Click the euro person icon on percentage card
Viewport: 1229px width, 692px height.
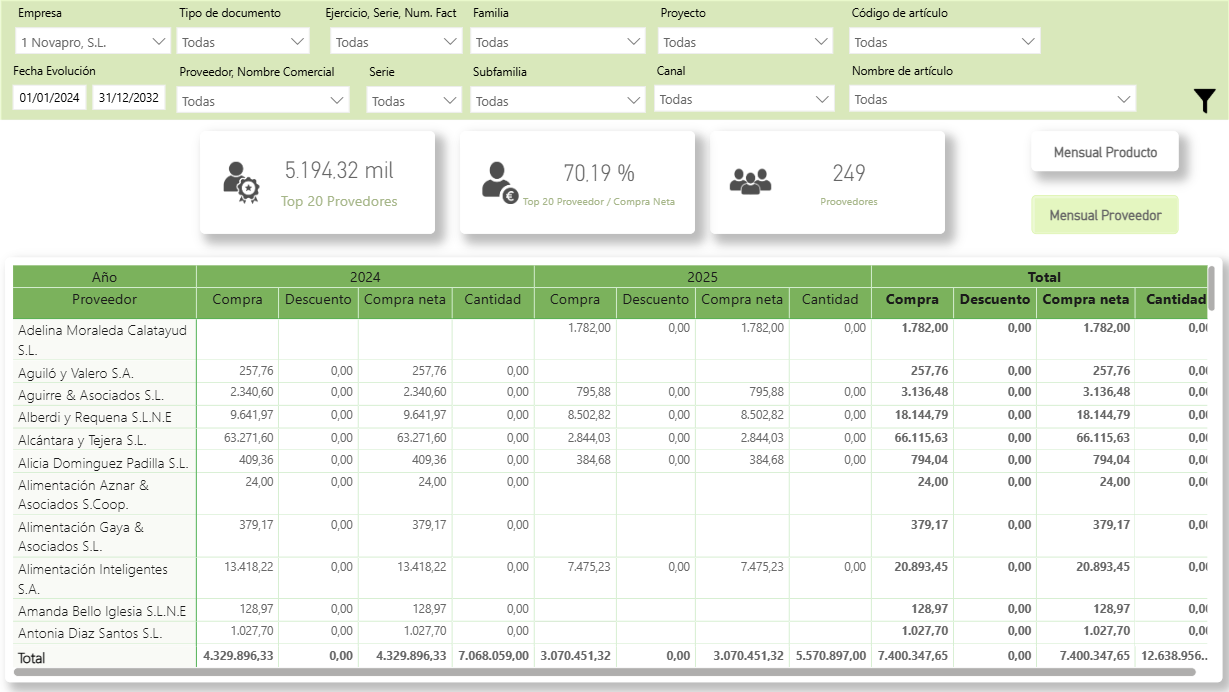point(498,181)
